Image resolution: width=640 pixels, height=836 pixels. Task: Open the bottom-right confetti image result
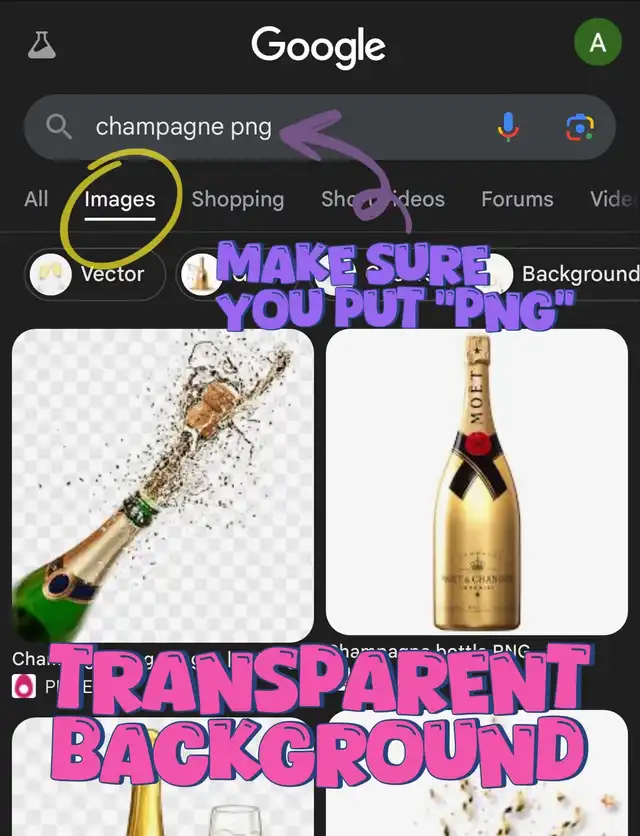pos(477,773)
